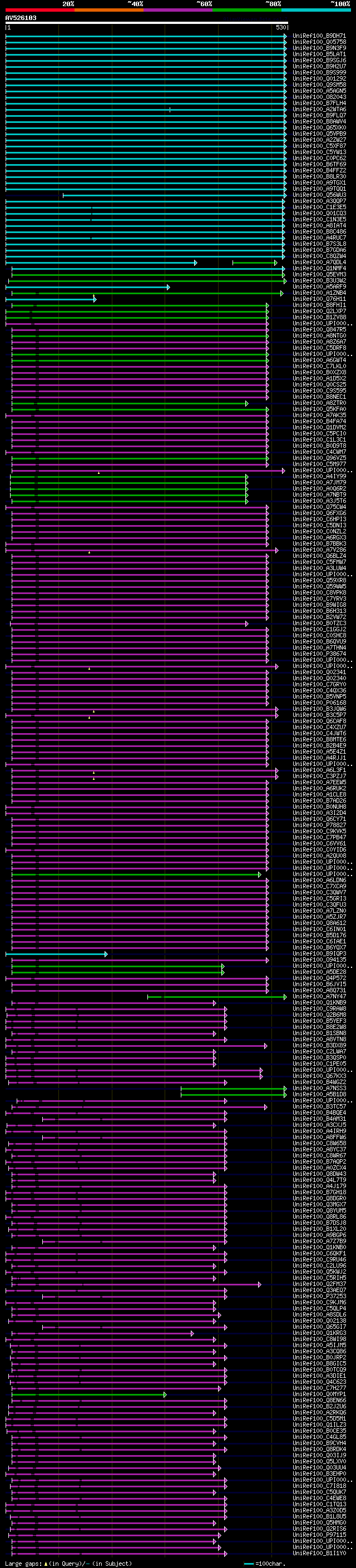
Task: Click the green ~80% identity legend segment
Action: pyautogui.click(x=247, y=10)
